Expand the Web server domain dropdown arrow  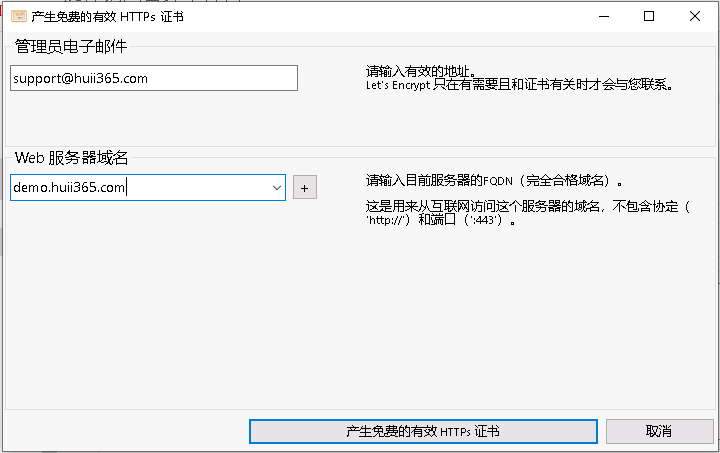[x=276, y=187]
